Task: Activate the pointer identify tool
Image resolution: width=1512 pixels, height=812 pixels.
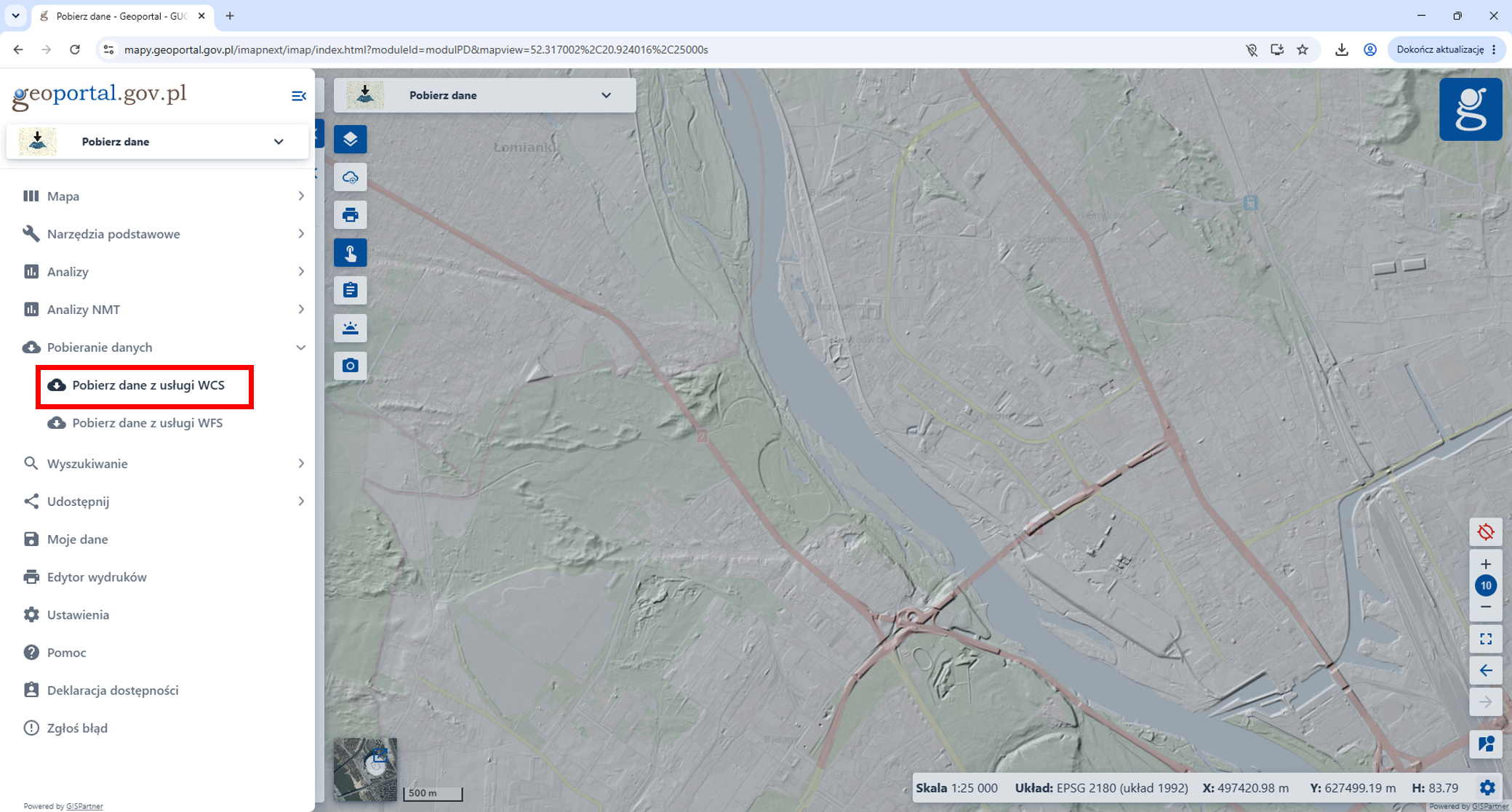Action: pos(350,253)
